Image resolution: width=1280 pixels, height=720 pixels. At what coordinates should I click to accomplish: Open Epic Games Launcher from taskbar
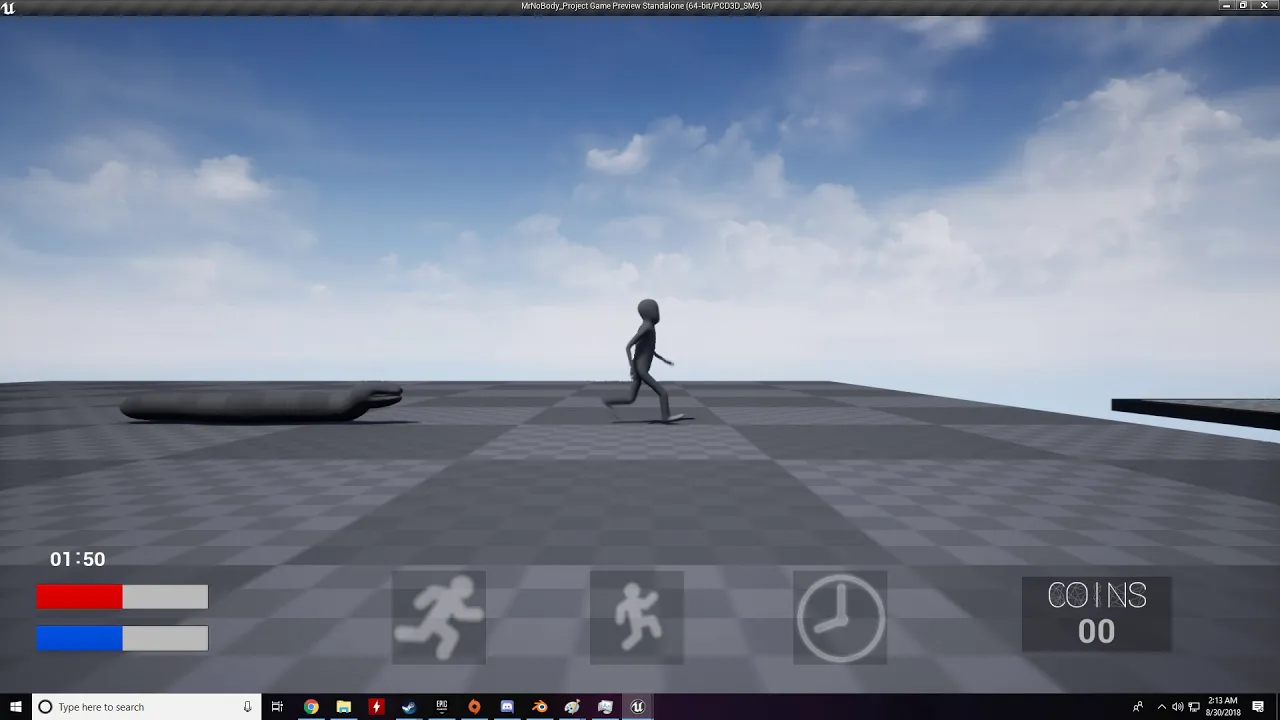[x=441, y=707]
